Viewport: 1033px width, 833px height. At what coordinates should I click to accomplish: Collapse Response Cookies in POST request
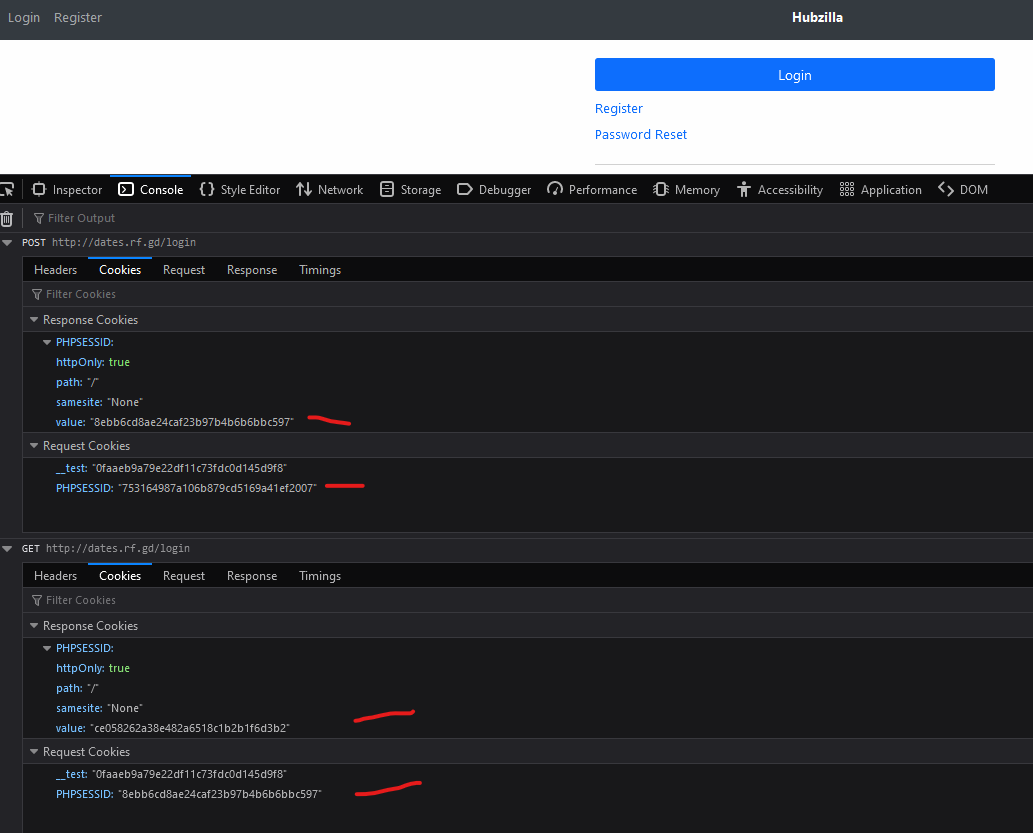click(x=33, y=320)
